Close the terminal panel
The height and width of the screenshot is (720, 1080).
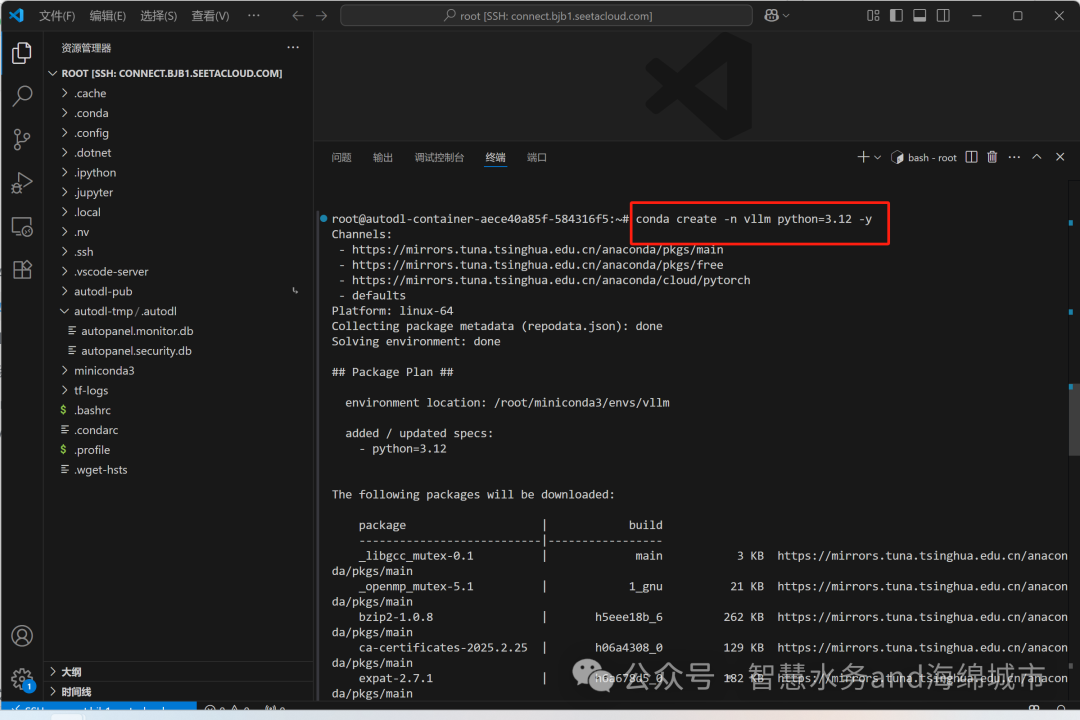[1060, 157]
